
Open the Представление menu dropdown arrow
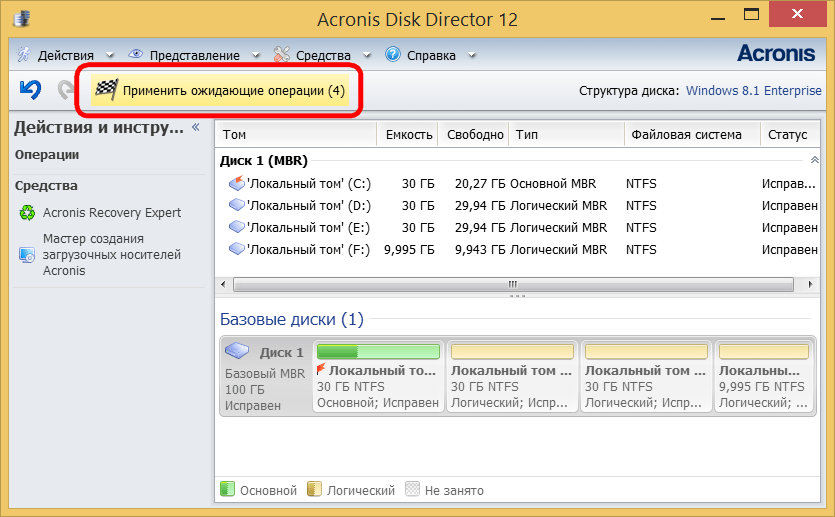click(x=255, y=55)
